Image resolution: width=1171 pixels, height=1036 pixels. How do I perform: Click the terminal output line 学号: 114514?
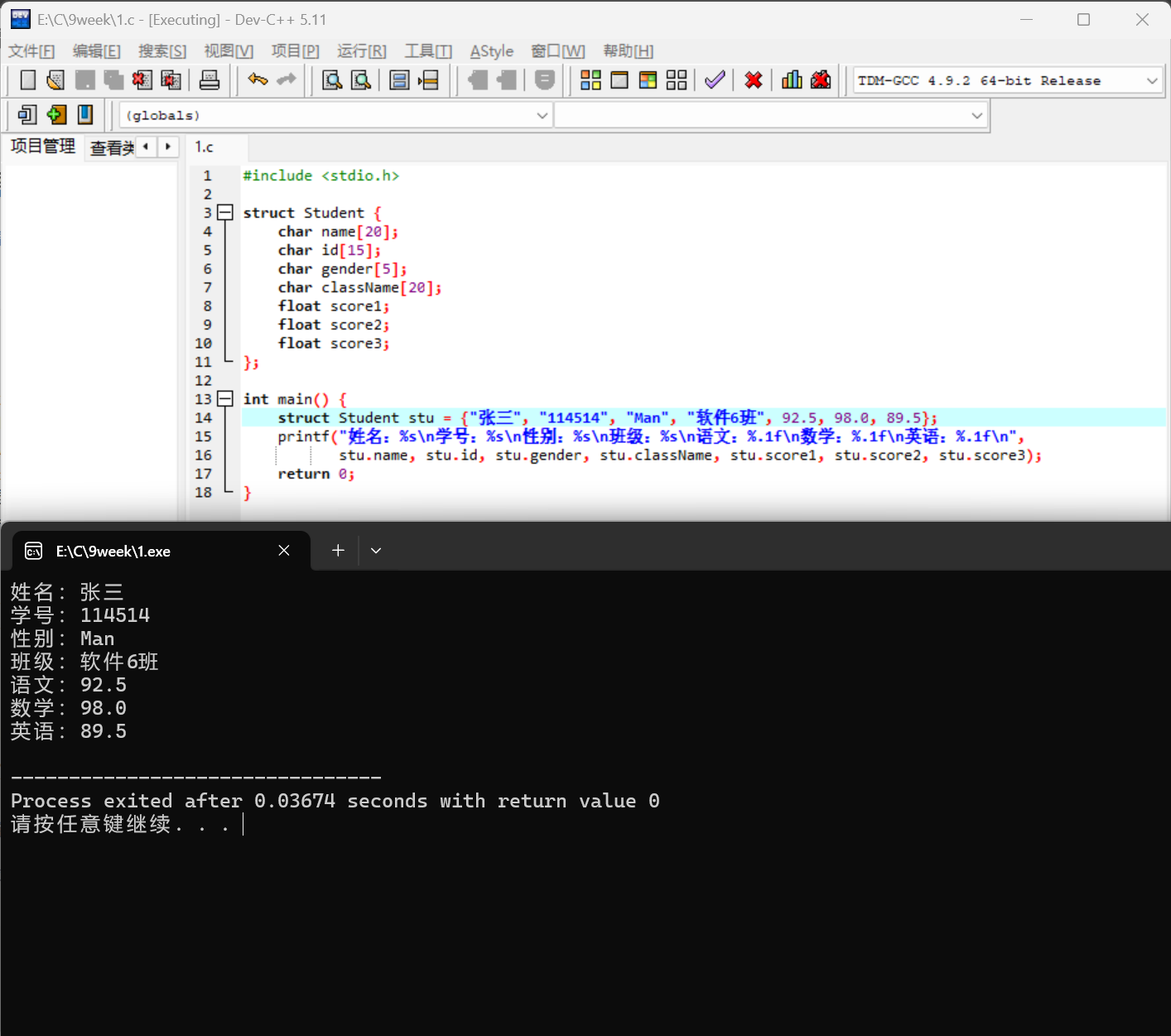(80, 615)
